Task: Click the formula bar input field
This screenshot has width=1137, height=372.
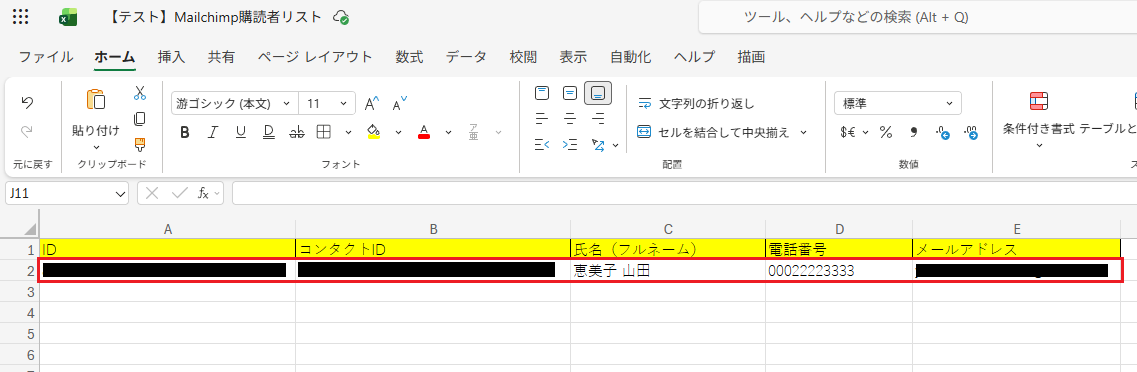Action: 684,194
